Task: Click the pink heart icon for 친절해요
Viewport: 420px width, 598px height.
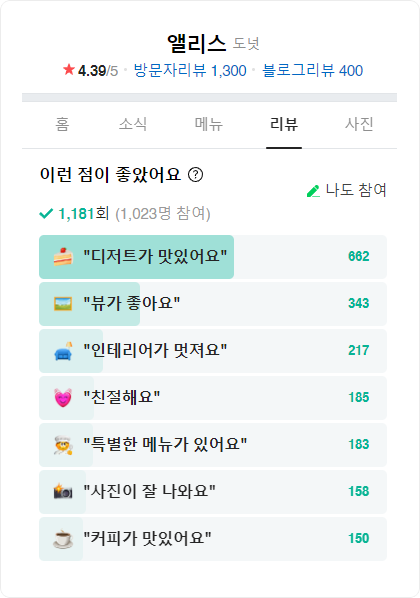Action: tap(63, 398)
